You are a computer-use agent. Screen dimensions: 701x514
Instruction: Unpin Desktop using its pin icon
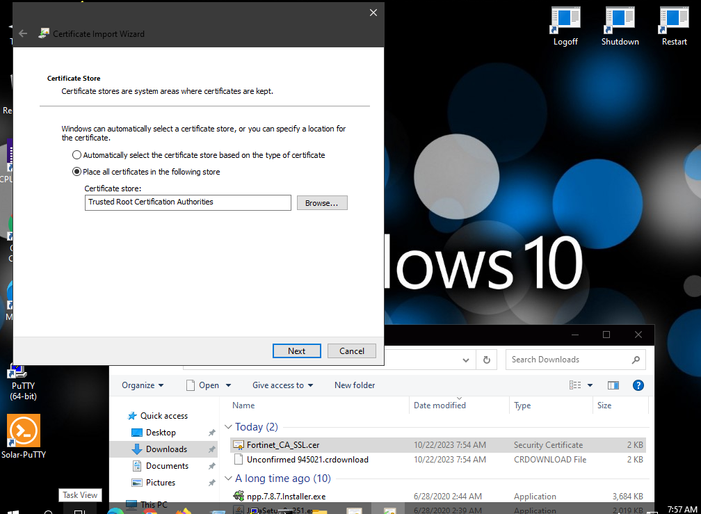tap(211, 433)
